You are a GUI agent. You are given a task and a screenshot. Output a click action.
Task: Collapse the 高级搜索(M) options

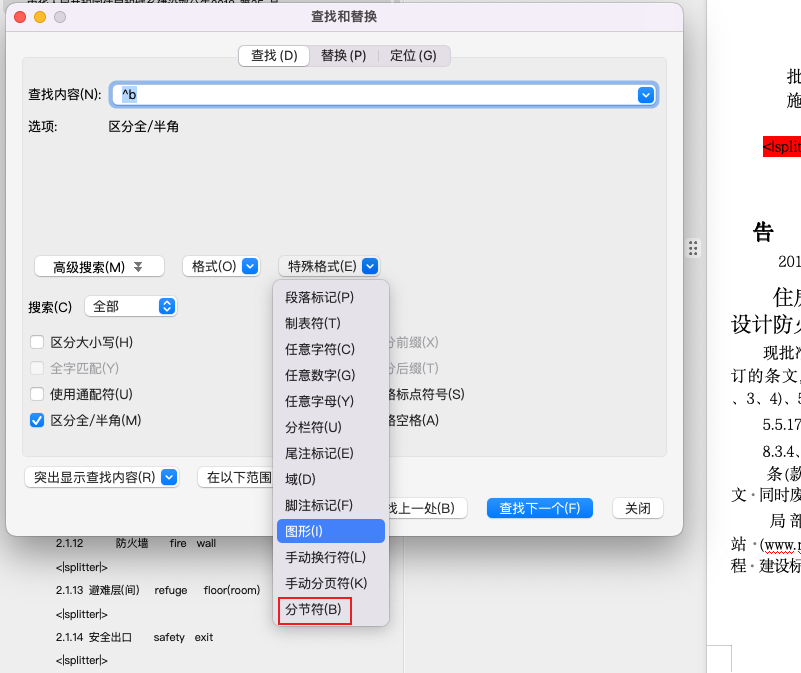99,266
